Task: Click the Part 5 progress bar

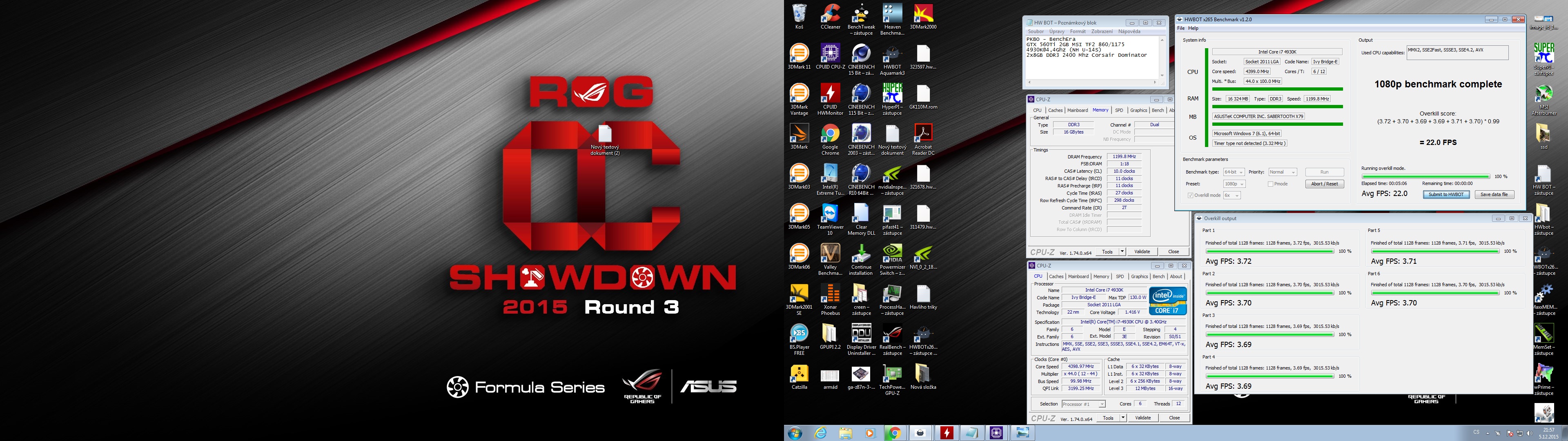Action: [x=1435, y=251]
